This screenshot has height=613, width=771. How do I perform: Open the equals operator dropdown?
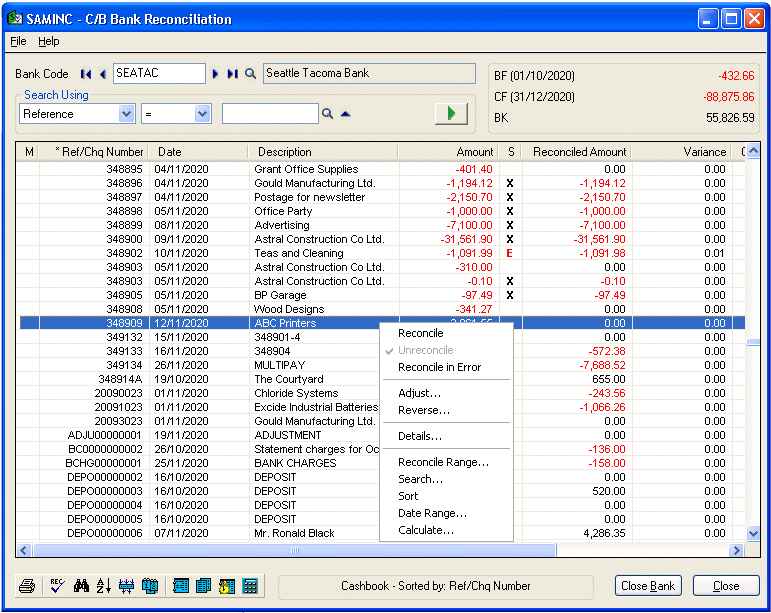pyautogui.click(x=202, y=115)
